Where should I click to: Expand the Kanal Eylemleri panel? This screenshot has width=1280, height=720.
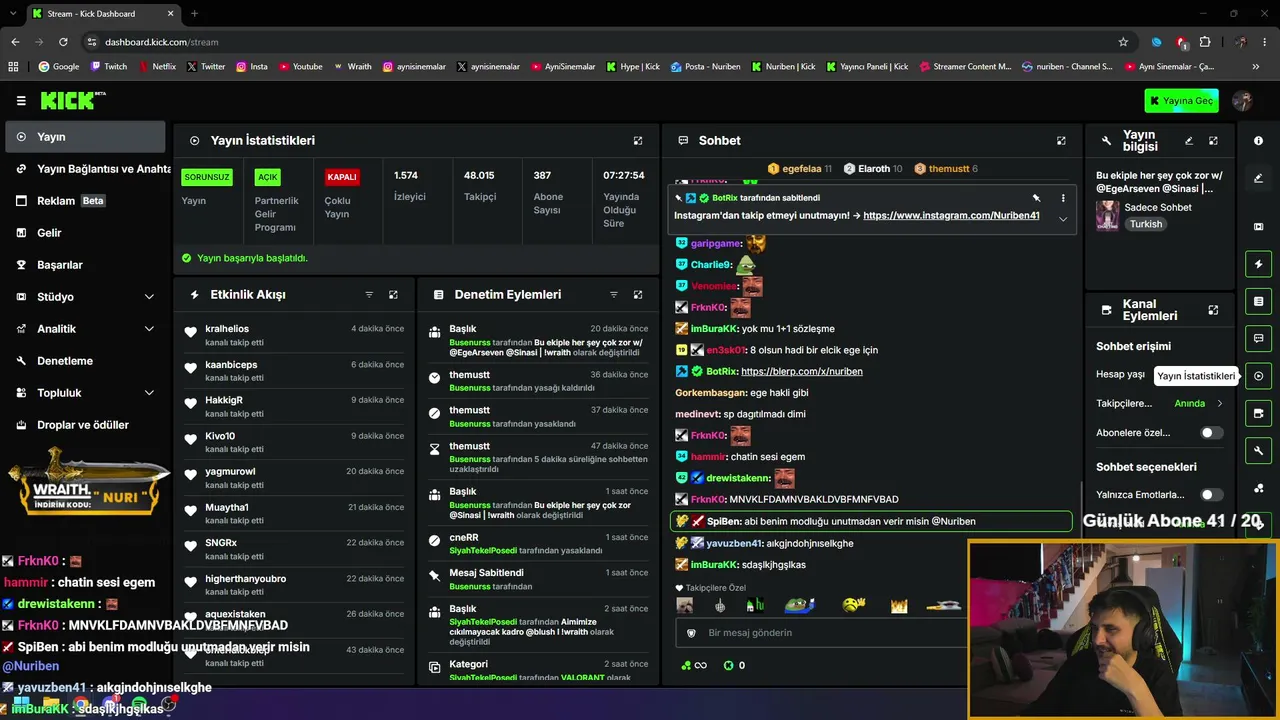[x=1213, y=310]
